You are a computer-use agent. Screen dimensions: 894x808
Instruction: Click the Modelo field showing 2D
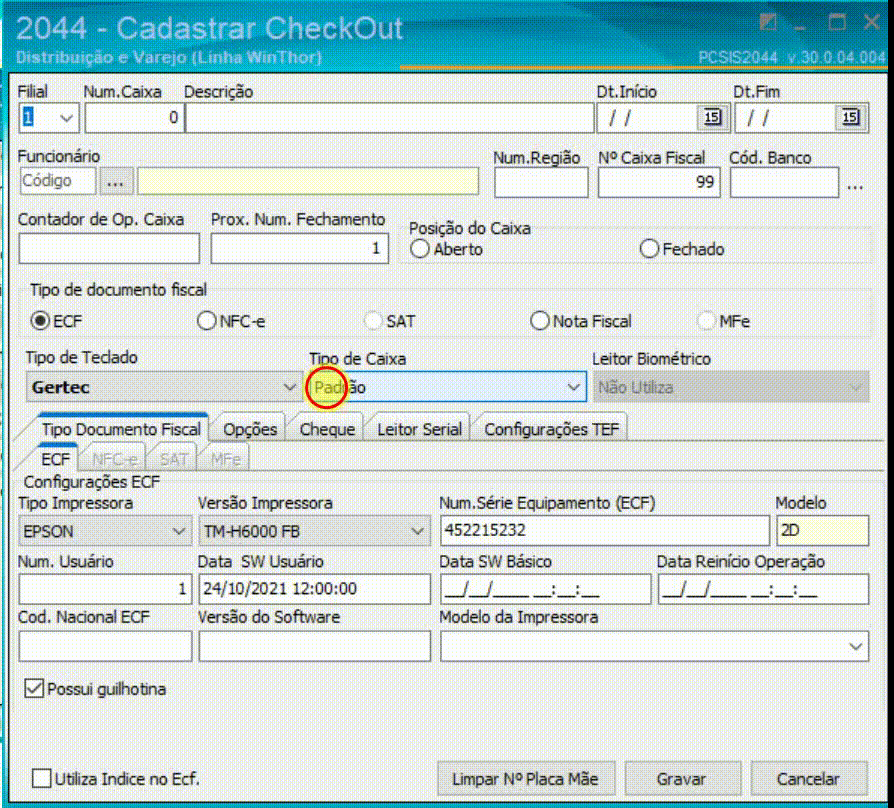[x=822, y=531]
